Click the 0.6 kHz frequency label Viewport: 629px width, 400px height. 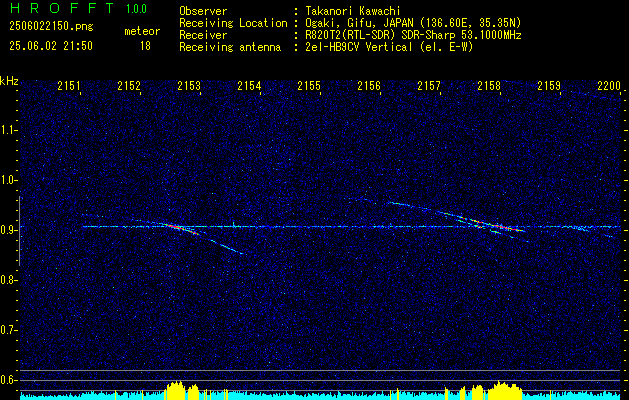(8, 380)
